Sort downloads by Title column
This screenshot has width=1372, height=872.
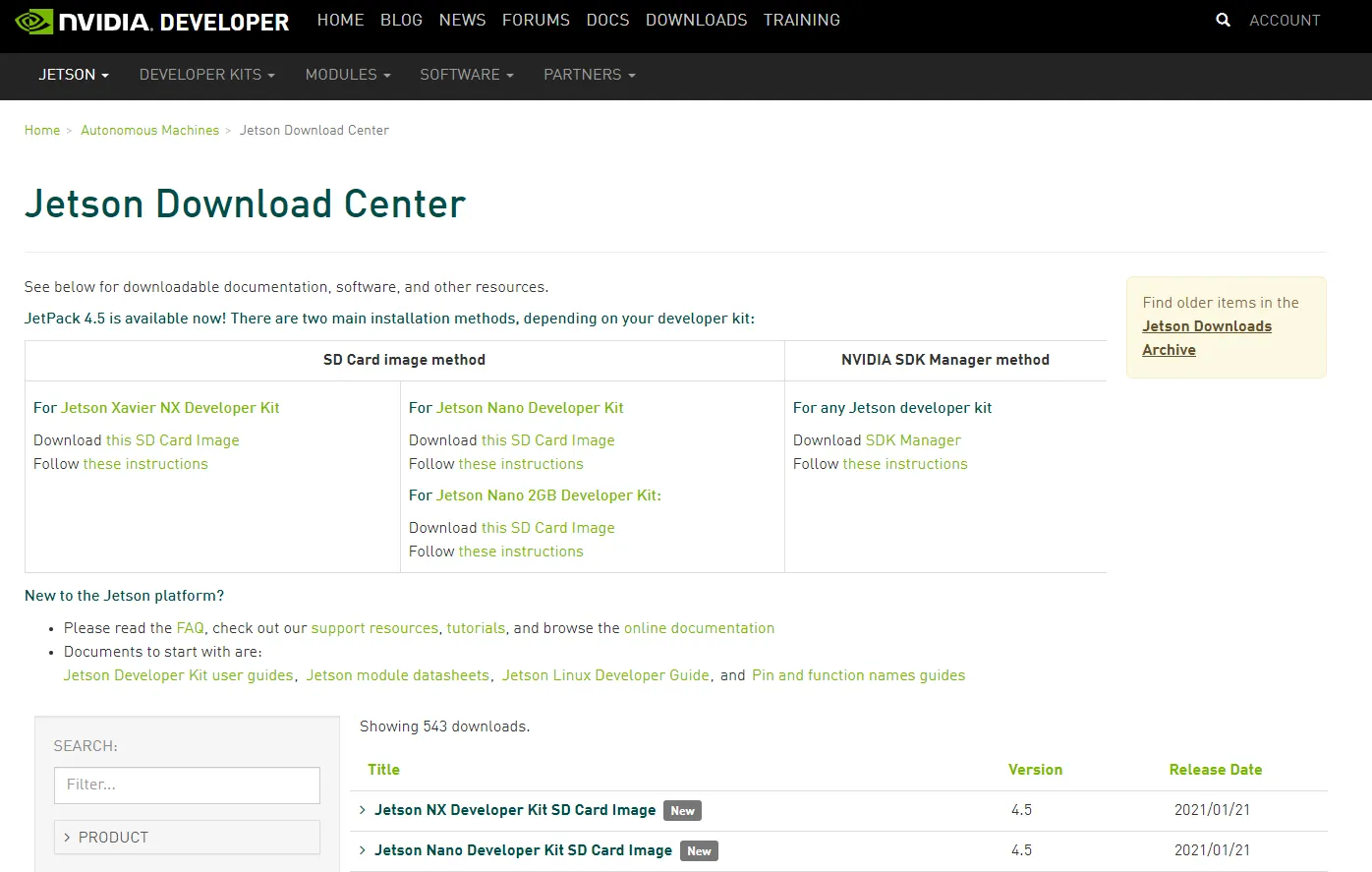click(383, 770)
